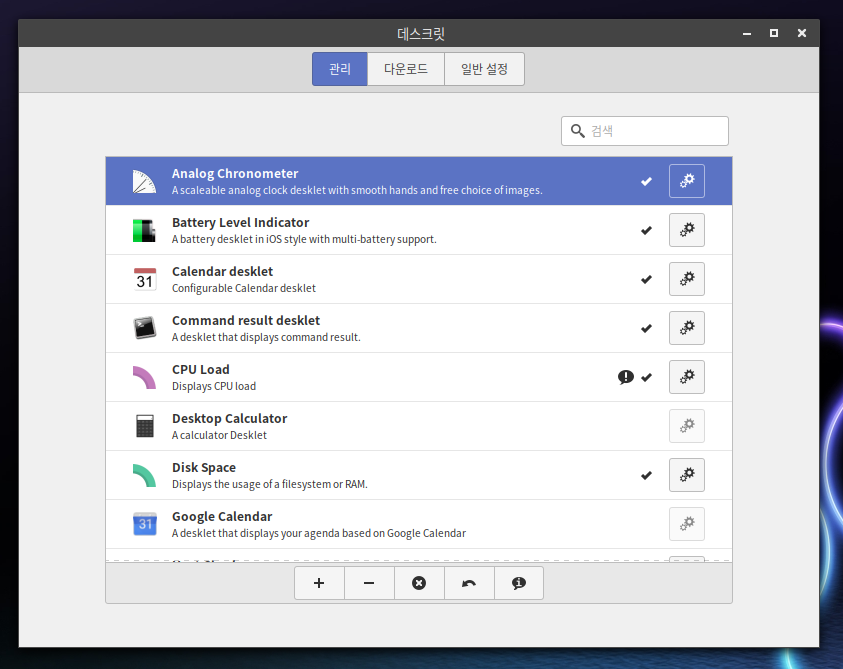Image resolution: width=843 pixels, height=669 pixels.
Task: Click the info bubble button
Action: coord(519,583)
